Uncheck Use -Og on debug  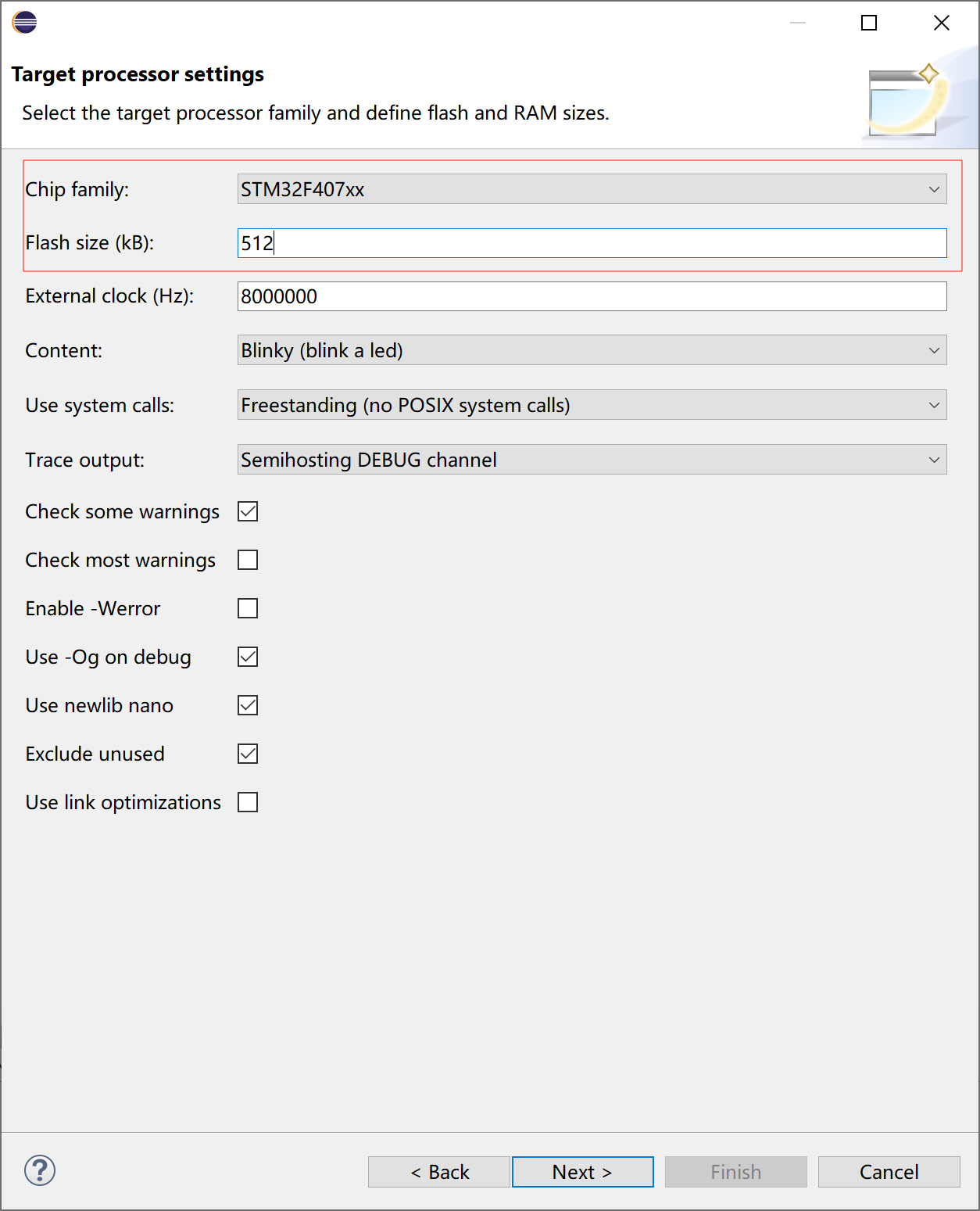(x=248, y=657)
